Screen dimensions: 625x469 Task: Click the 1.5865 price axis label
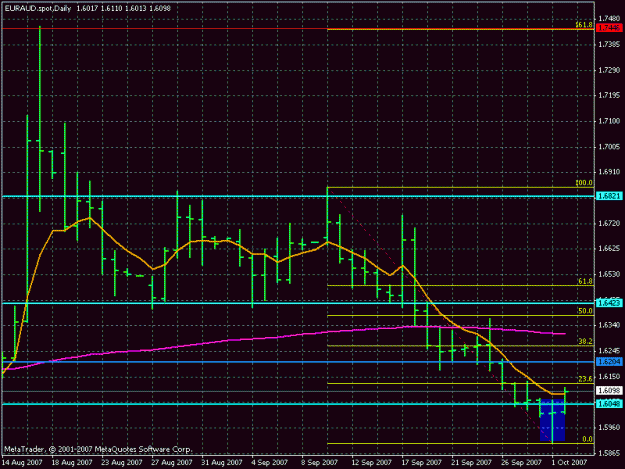click(609, 453)
